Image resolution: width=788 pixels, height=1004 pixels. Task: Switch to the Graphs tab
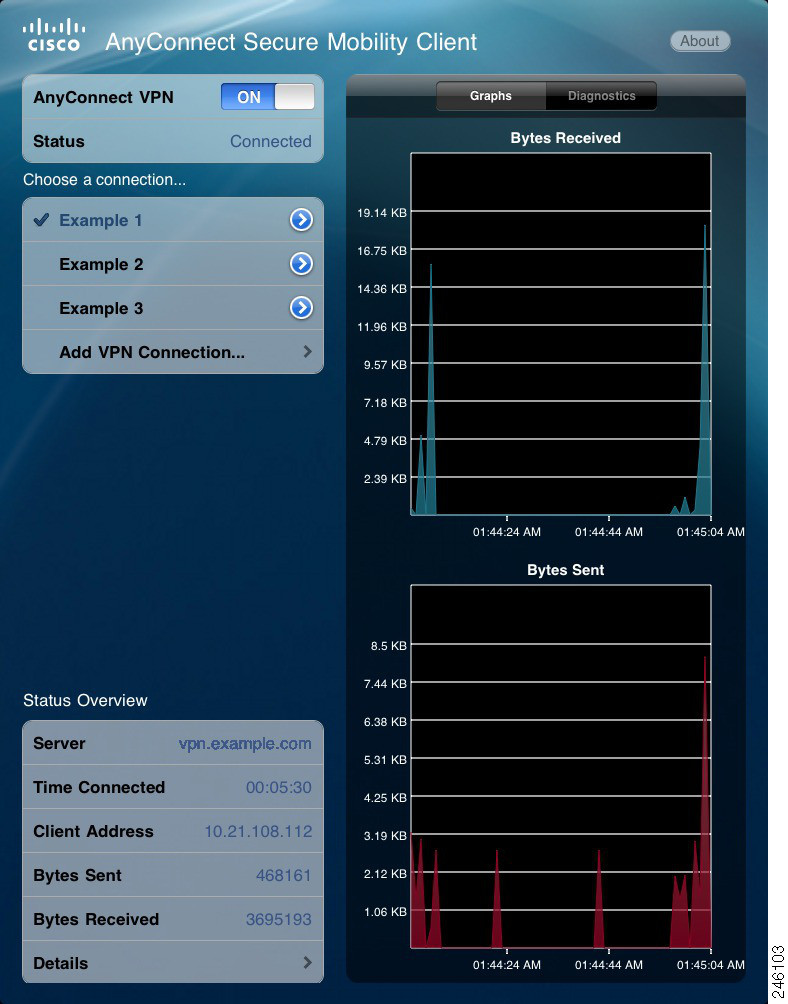coord(491,96)
